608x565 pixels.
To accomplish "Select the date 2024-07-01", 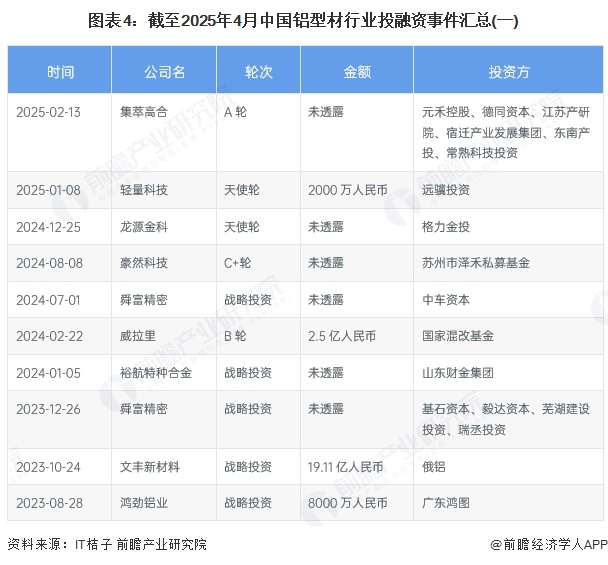I will pyautogui.click(x=48, y=300).
